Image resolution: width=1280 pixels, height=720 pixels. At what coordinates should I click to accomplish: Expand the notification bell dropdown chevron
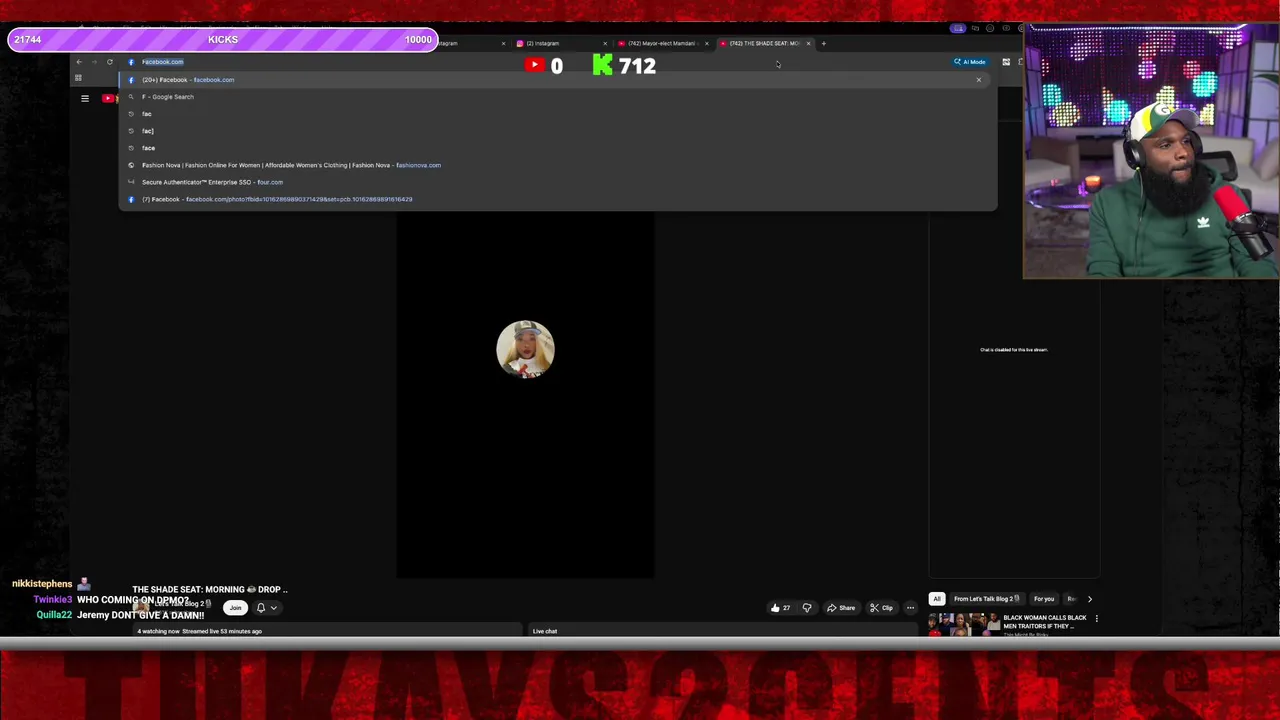click(x=273, y=608)
